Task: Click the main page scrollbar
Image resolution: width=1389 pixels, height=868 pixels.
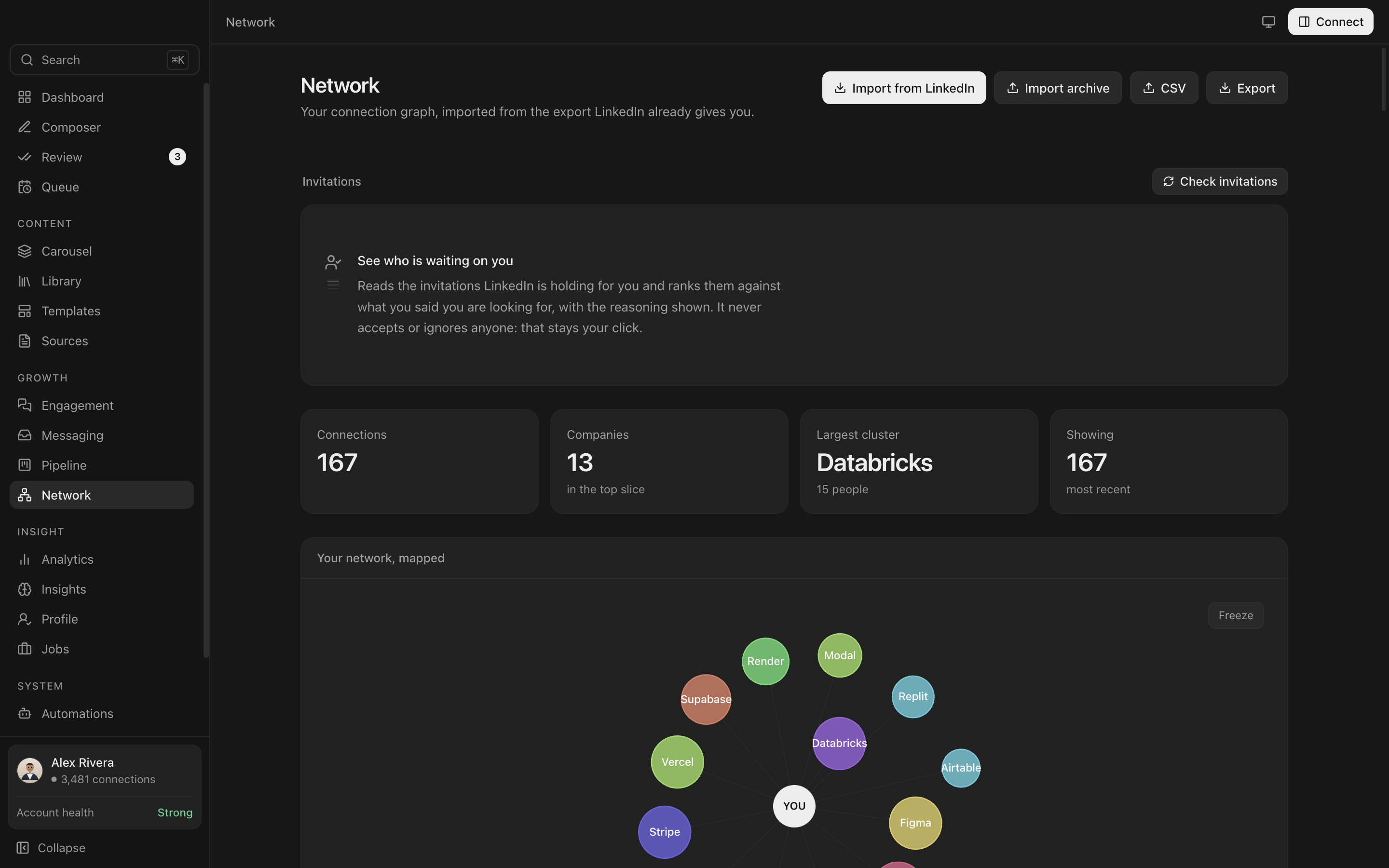Action: point(1384,79)
